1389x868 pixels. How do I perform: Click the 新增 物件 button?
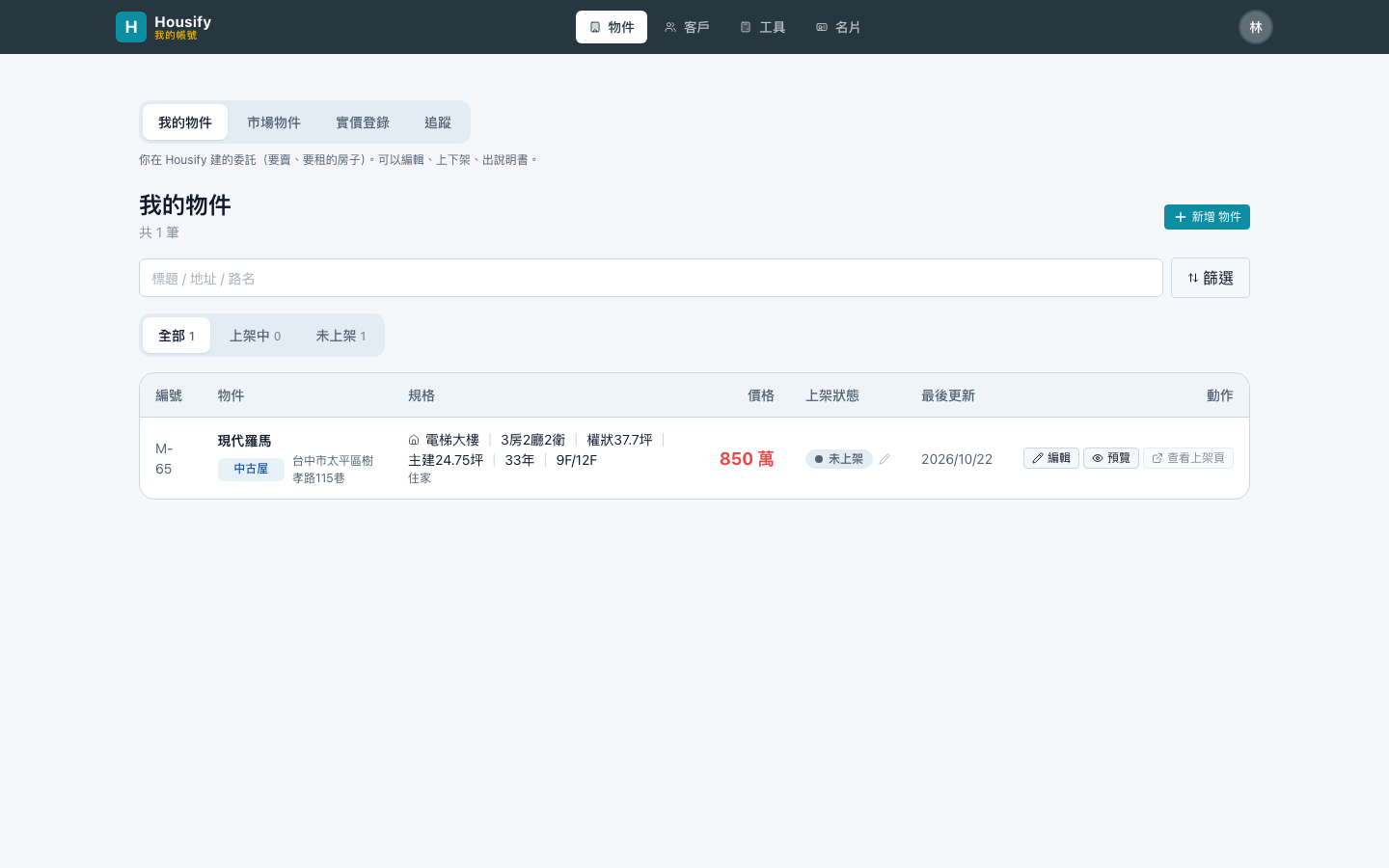pyautogui.click(x=1207, y=217)
